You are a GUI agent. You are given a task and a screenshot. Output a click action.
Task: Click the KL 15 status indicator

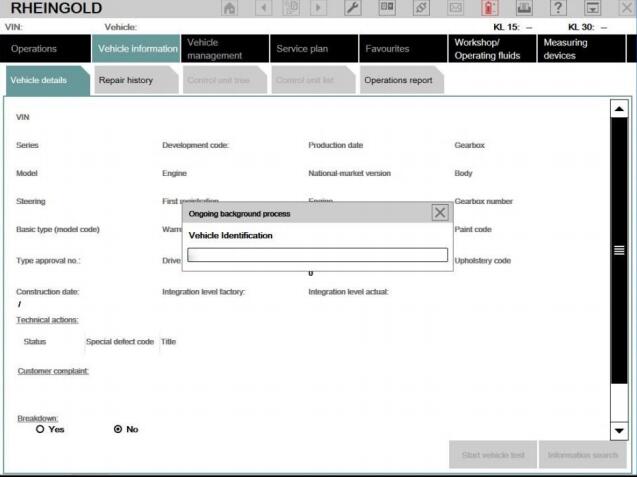click(513, 27)
